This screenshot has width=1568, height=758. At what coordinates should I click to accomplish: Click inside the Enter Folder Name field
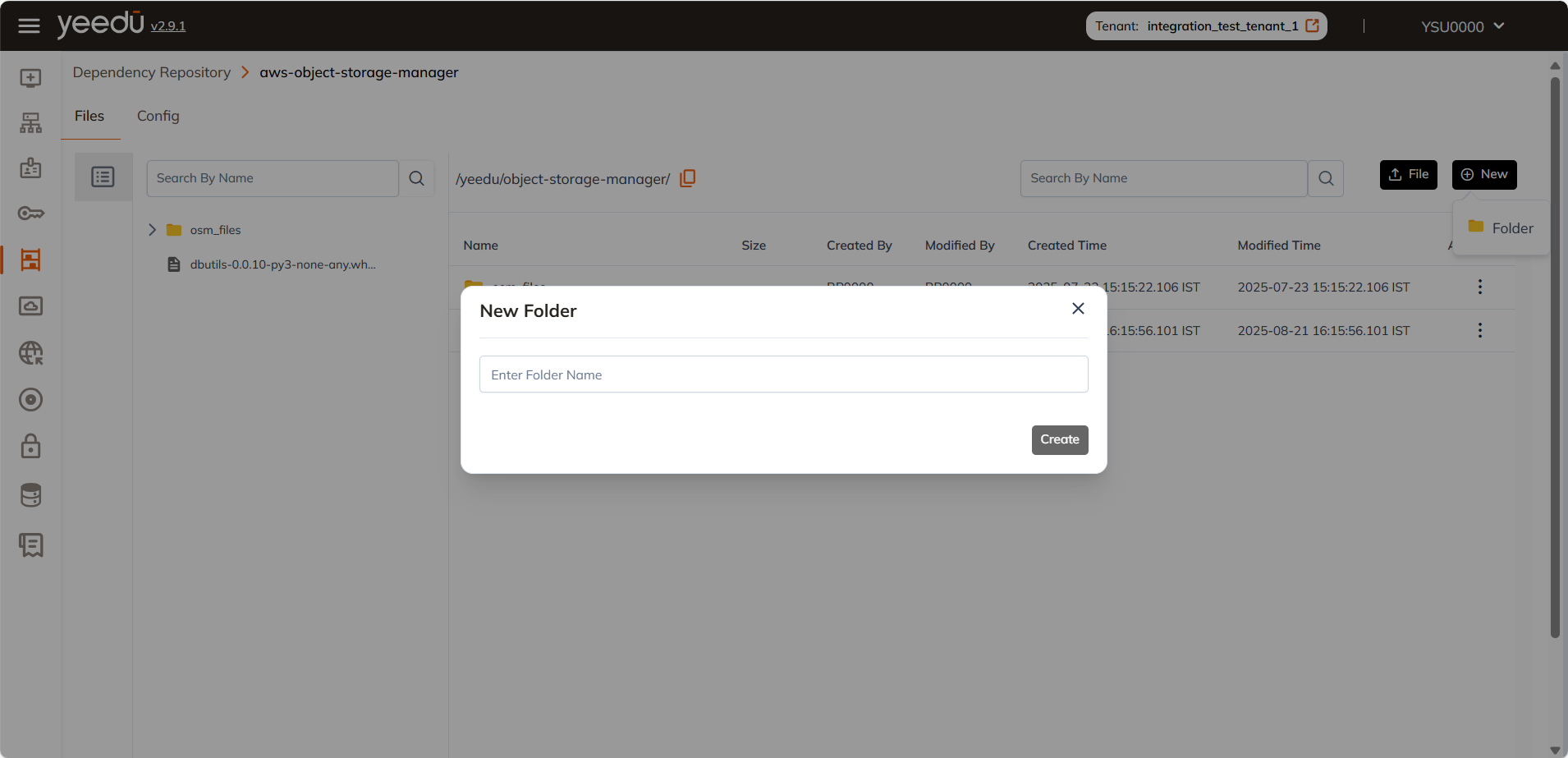click(782, 374)
